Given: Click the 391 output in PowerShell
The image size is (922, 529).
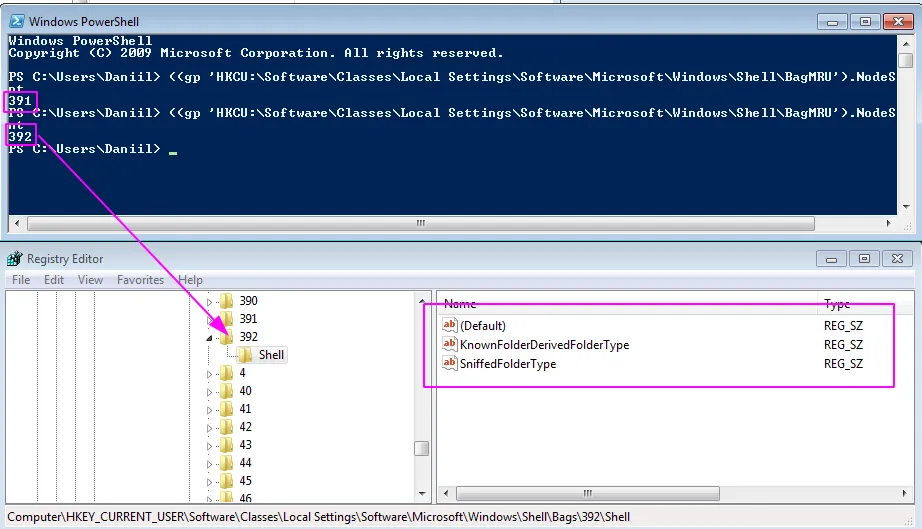Looking at the screenshot, I should pyautogui.click(x=20, y=101).
